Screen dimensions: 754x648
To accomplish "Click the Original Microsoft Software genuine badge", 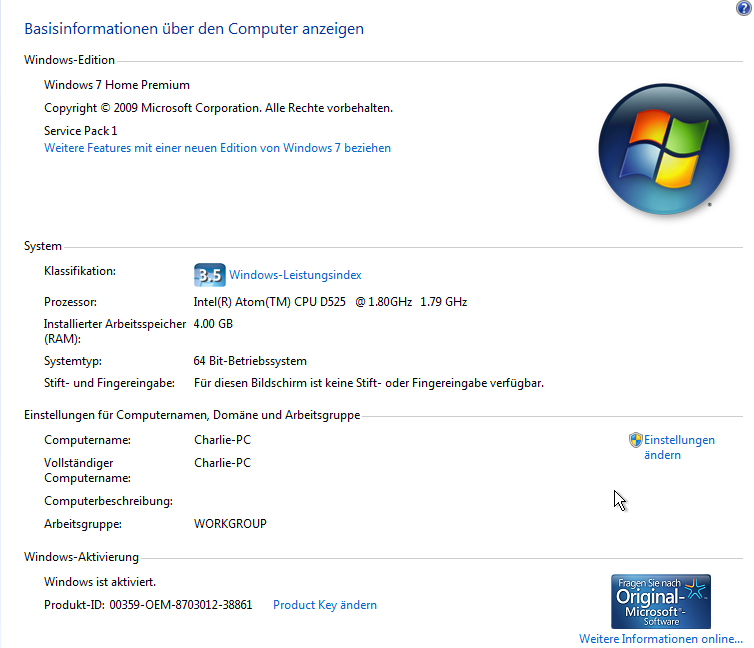I will click(x=661, y=601).
